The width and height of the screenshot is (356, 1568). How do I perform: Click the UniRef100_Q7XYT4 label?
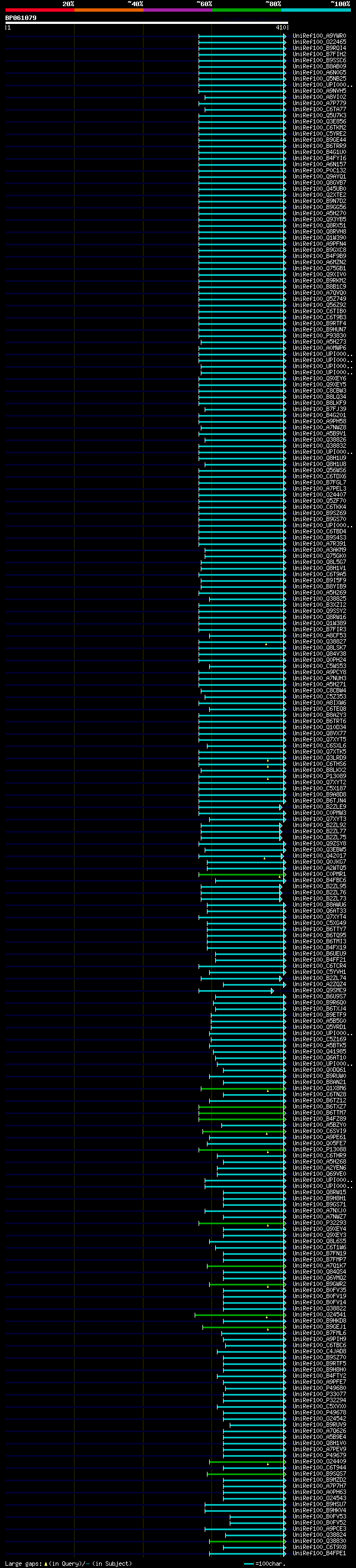[319, 917]
